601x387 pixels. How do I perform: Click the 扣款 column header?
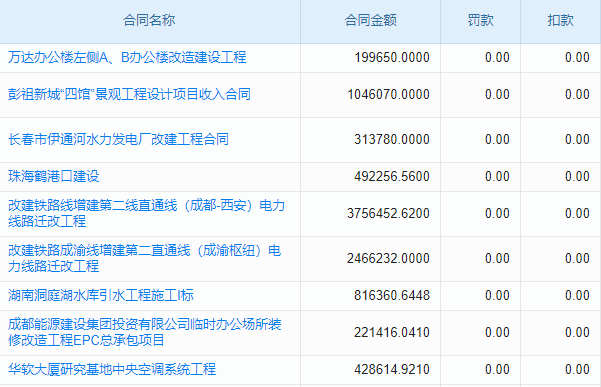pyautogui.click(x=560, y=20)
